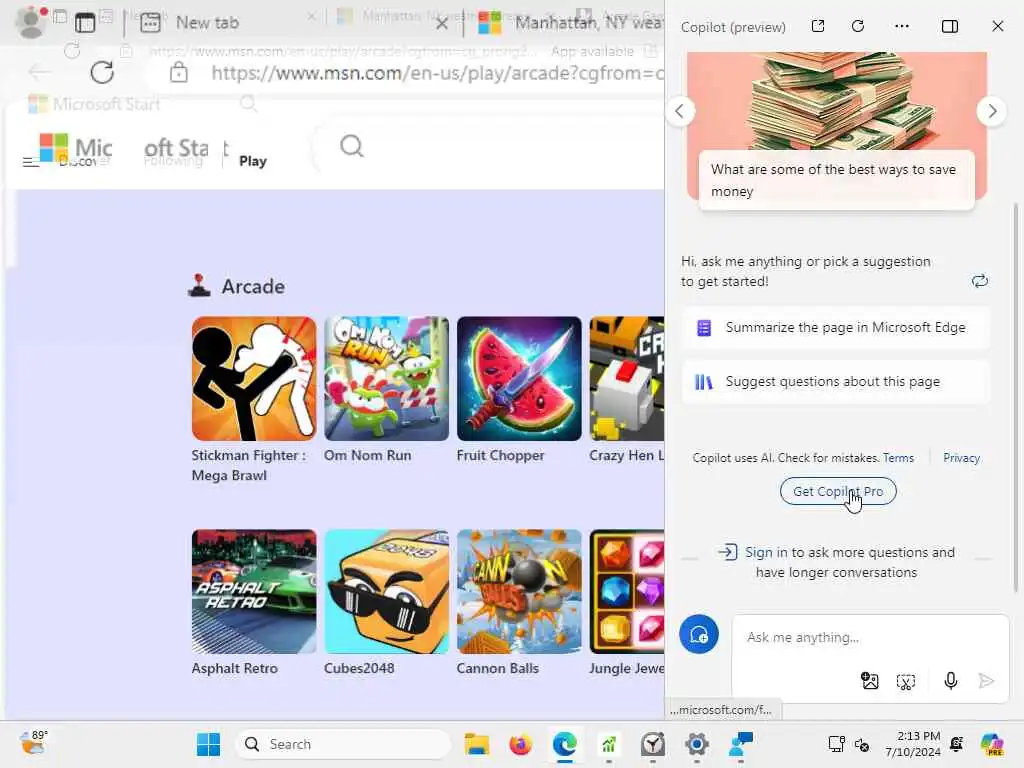
Task: Click Get Copilot Pro button
Action: click(x=838, y=491)
